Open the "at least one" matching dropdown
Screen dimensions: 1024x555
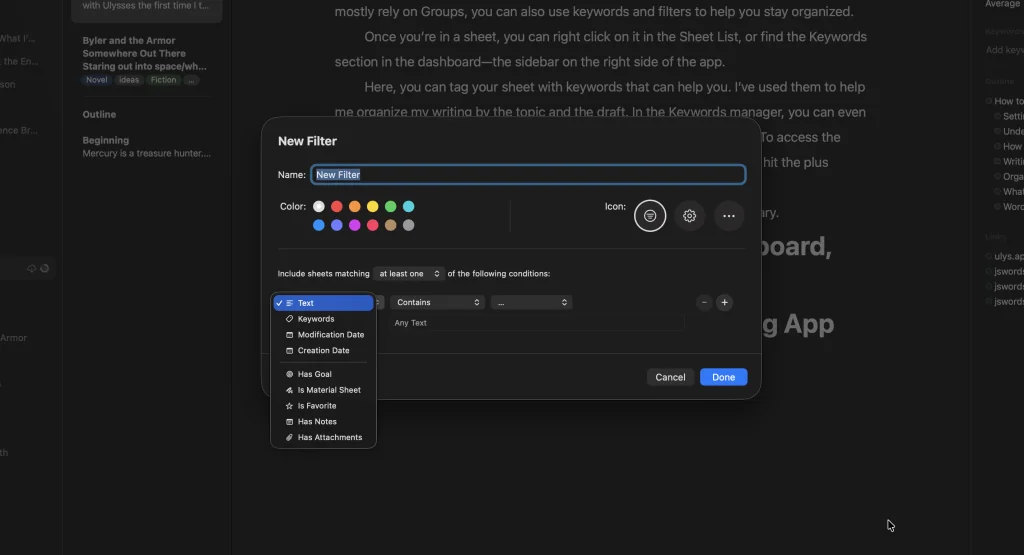(x=409, y=274)
